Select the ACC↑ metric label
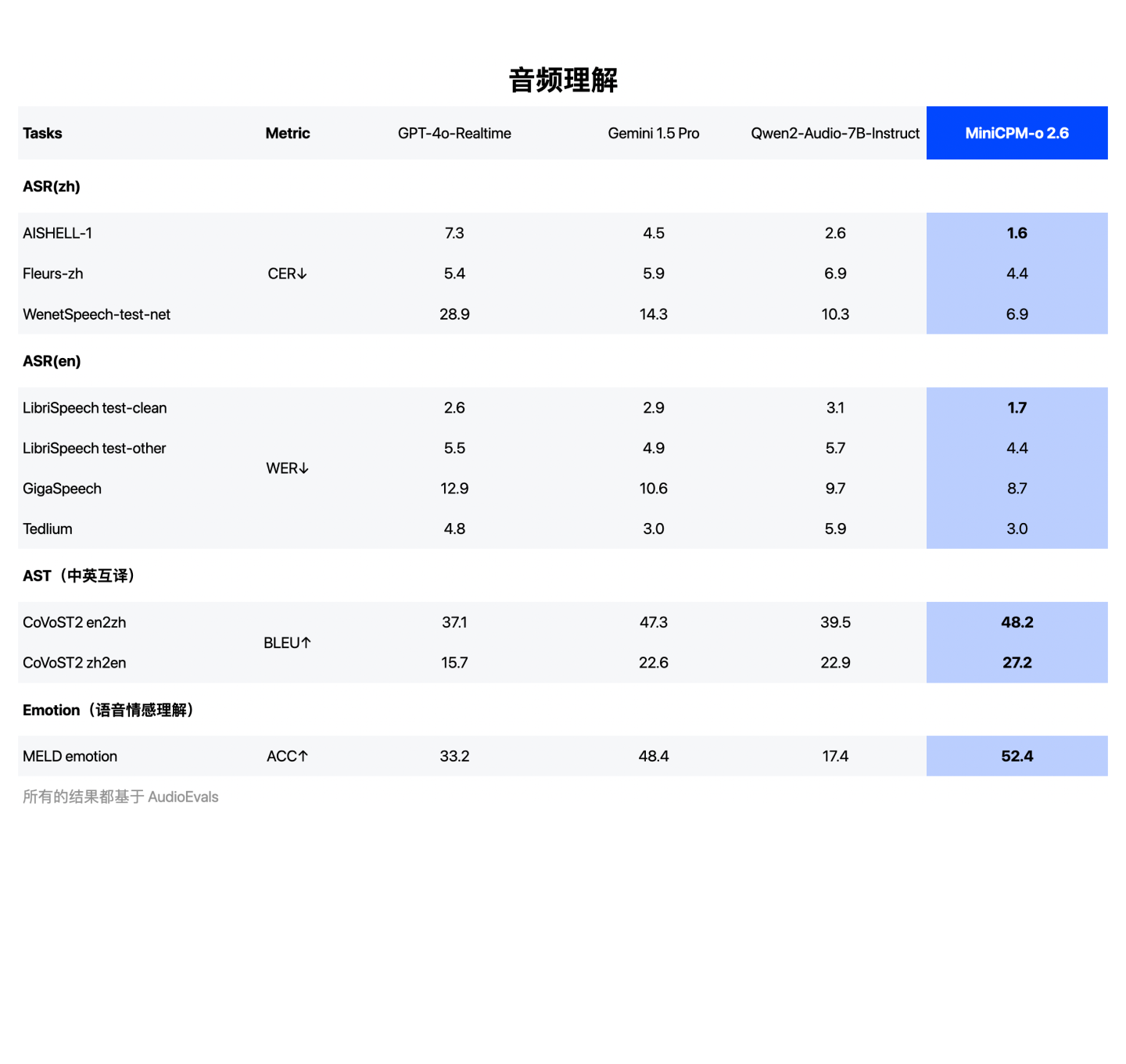The height and width of the screenshot is (1064, 1126). [287, 756]
